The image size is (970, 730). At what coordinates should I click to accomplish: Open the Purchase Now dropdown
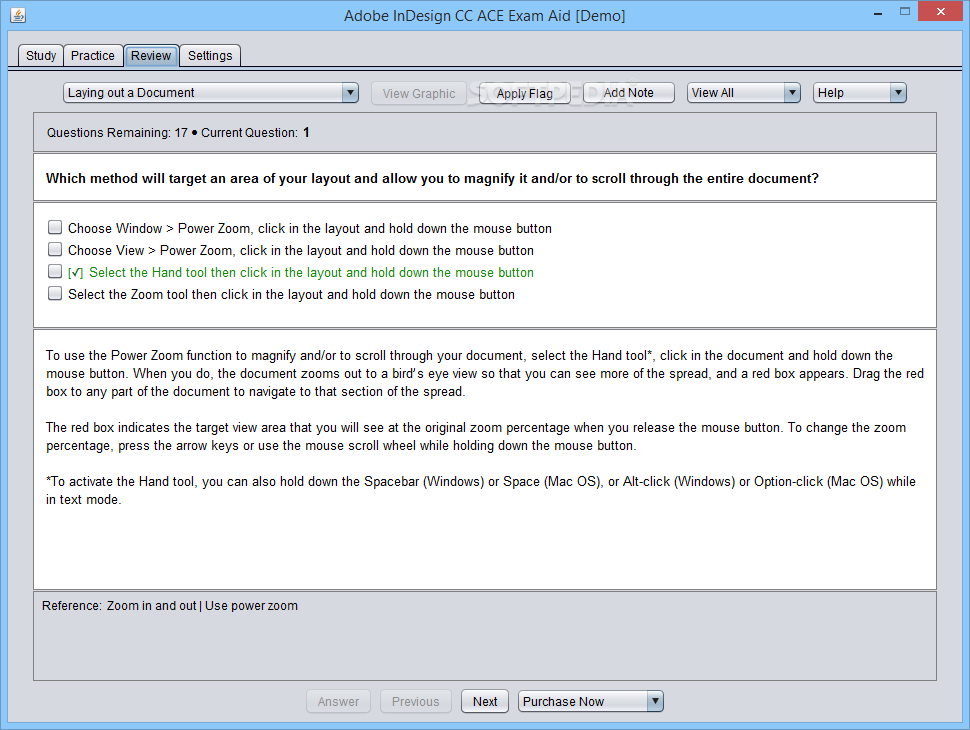(591, 702)
